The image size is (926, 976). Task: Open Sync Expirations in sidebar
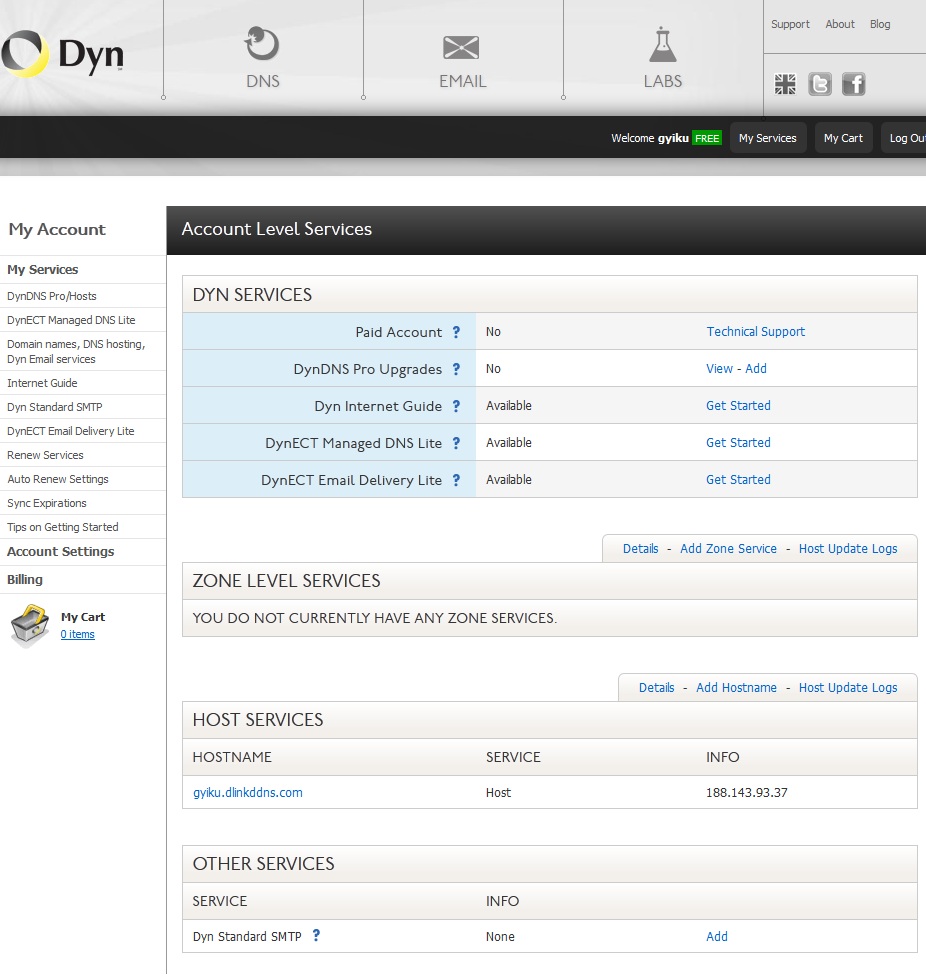[x=47, y=503]
